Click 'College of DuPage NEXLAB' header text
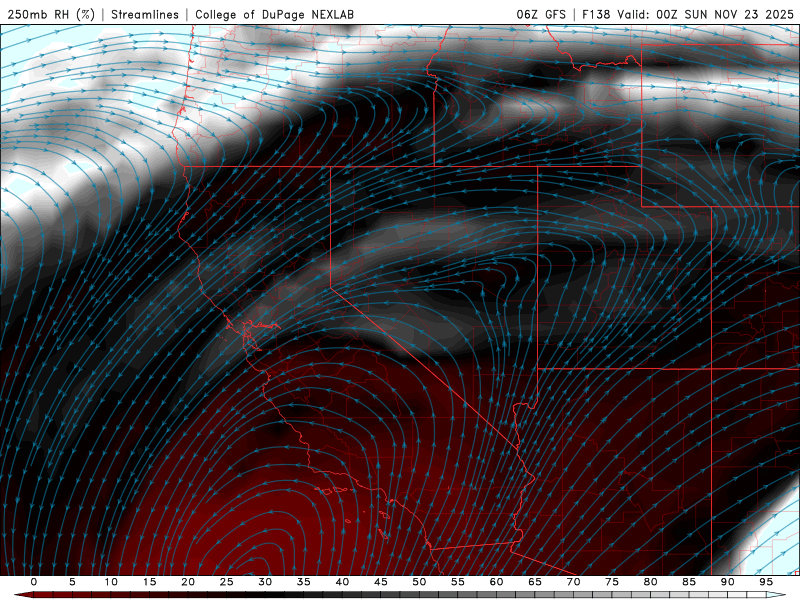Viewport: 800px width, 600px height. 274,14
